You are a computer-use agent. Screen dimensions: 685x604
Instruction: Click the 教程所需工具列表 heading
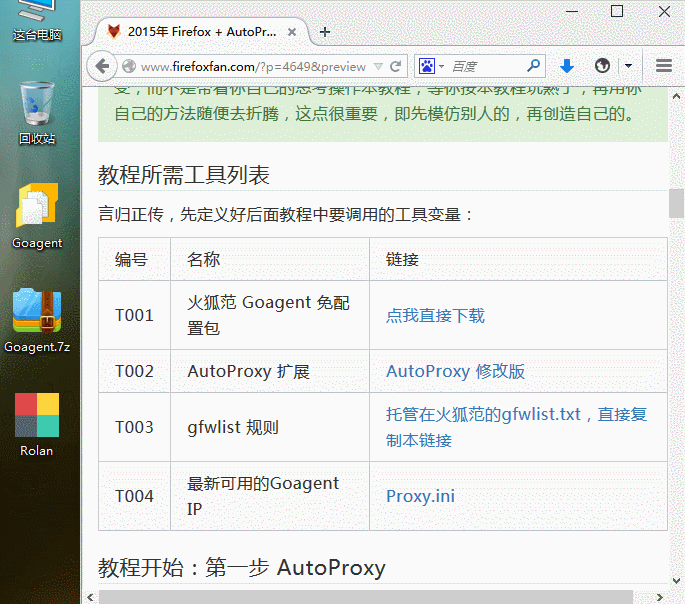tap(183, 175)
